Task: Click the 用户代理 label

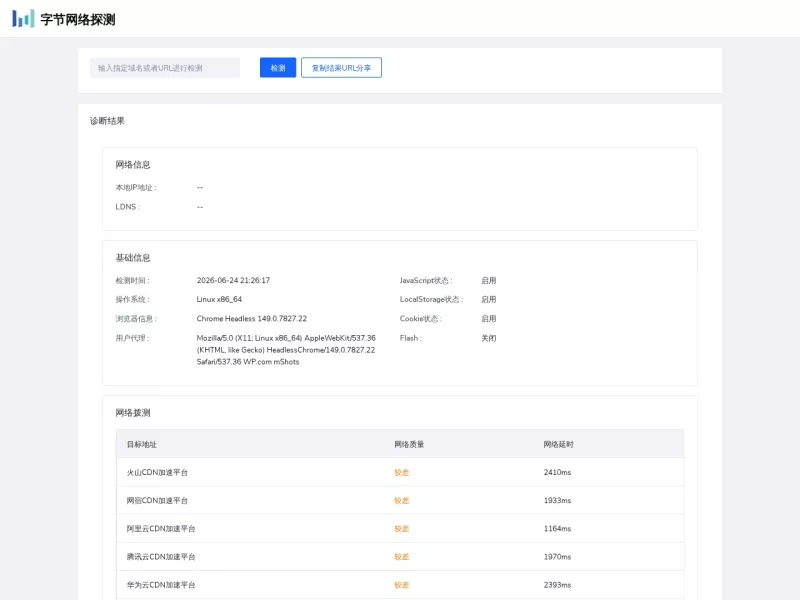Action: [x=132, y=338]
